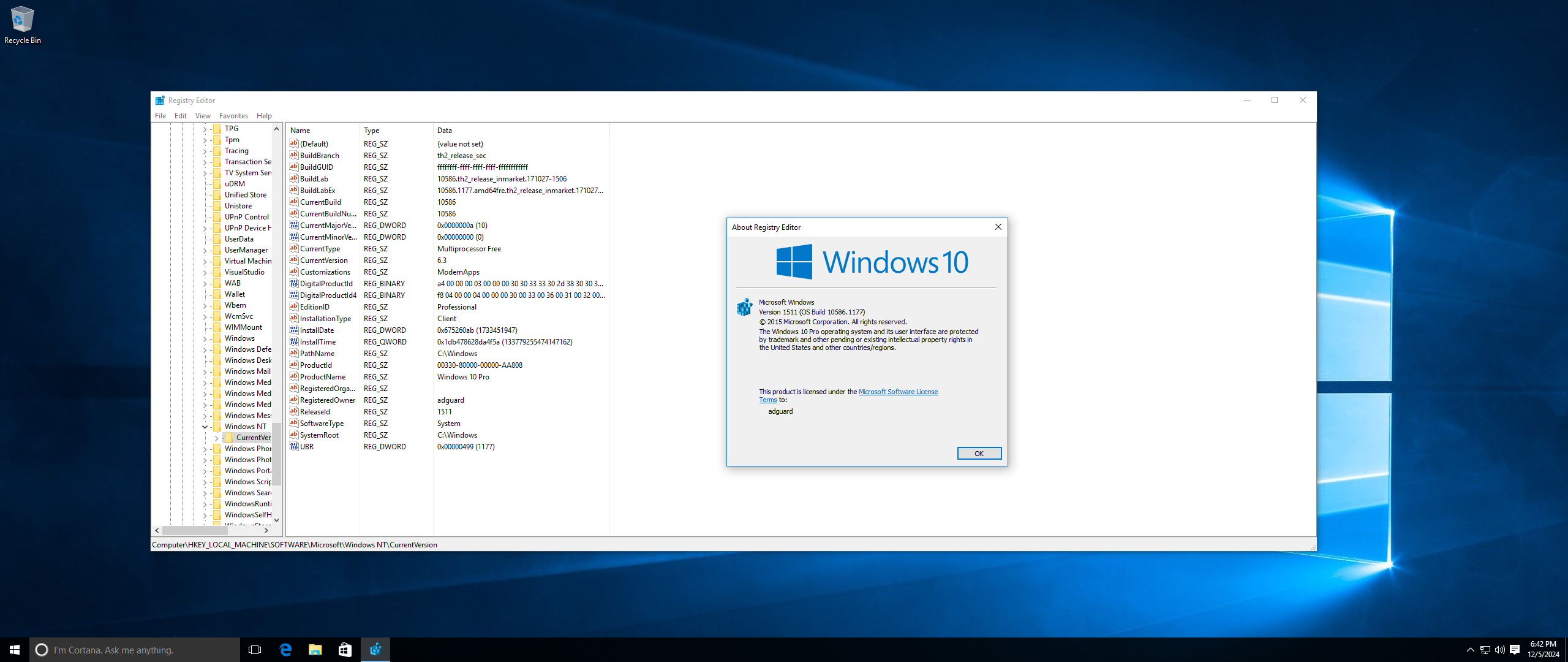Open File Explorer from the taskbar
This screenshot has height=662, width=1568.
315,650
